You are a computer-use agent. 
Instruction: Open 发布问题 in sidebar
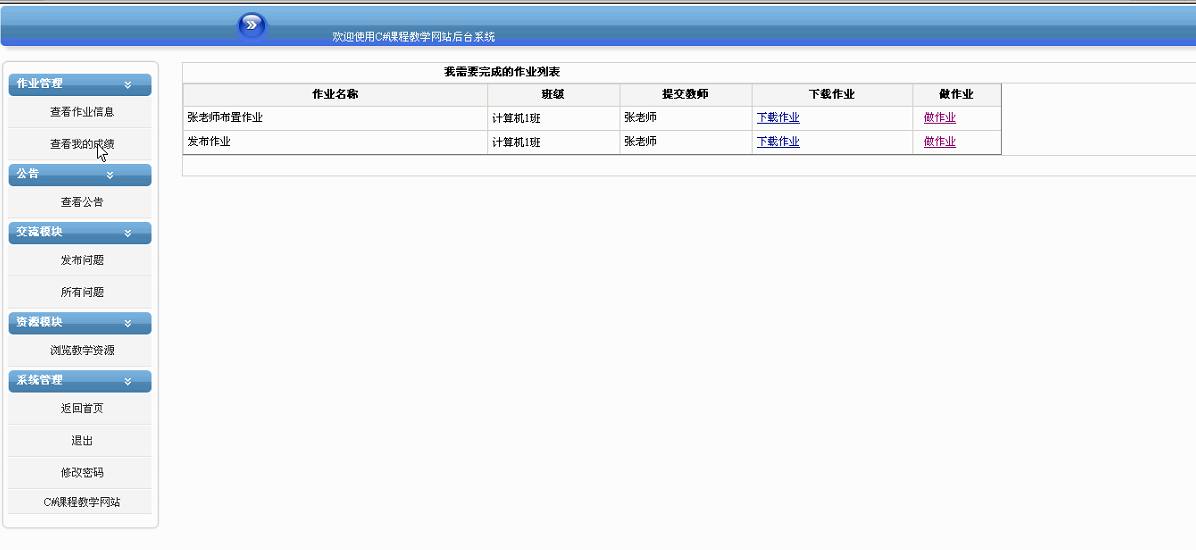pyautogui.click(x=82, y=260)
